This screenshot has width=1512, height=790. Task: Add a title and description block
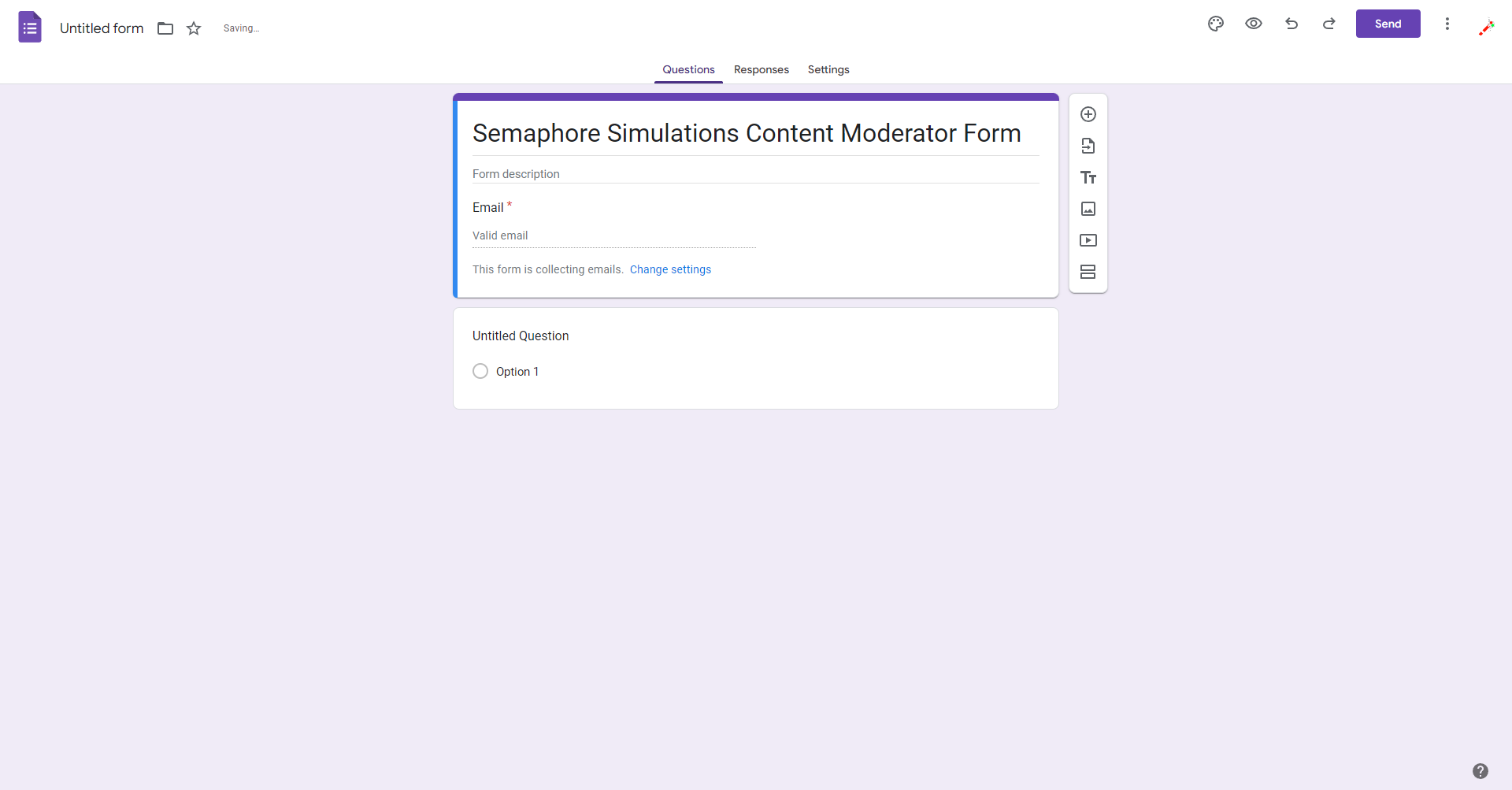1088,177
